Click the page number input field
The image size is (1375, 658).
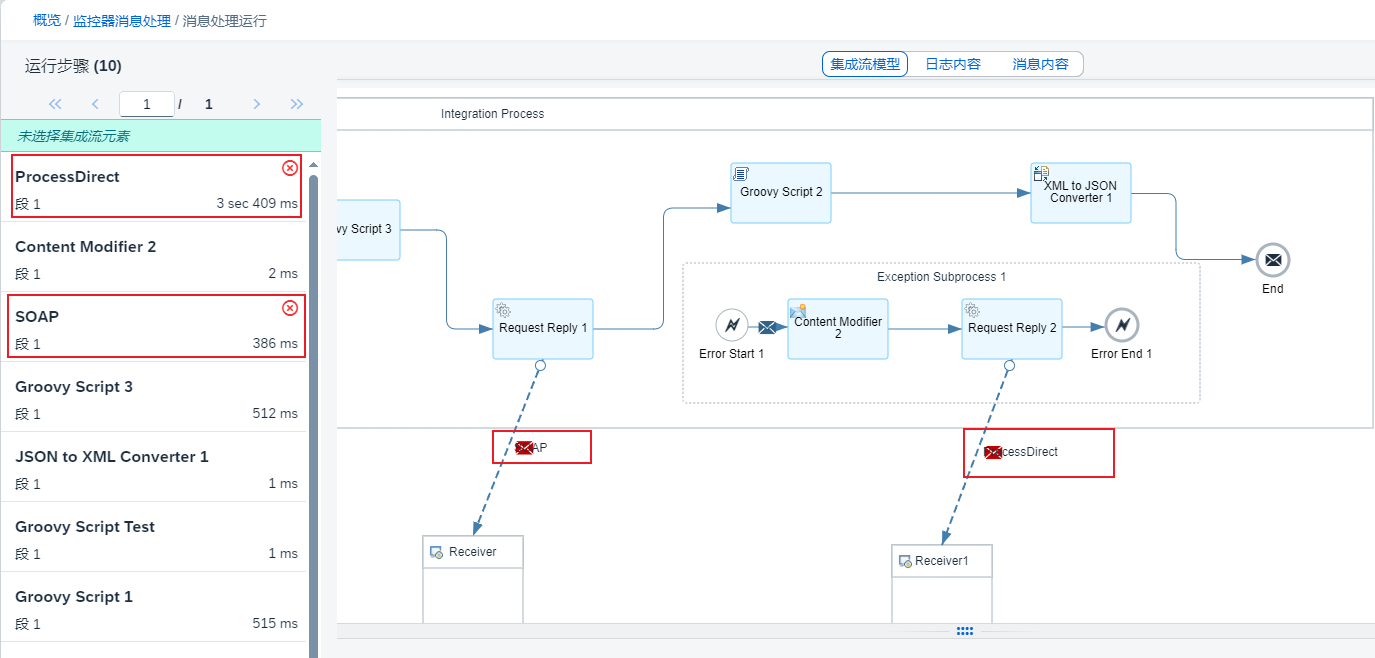coord(146,104)
